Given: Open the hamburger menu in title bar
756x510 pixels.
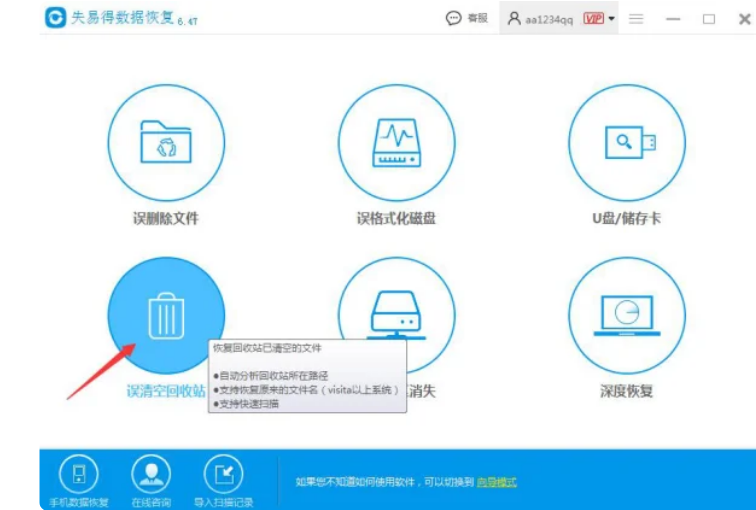Looking at the screenshot, I should [x=636, y=19].
